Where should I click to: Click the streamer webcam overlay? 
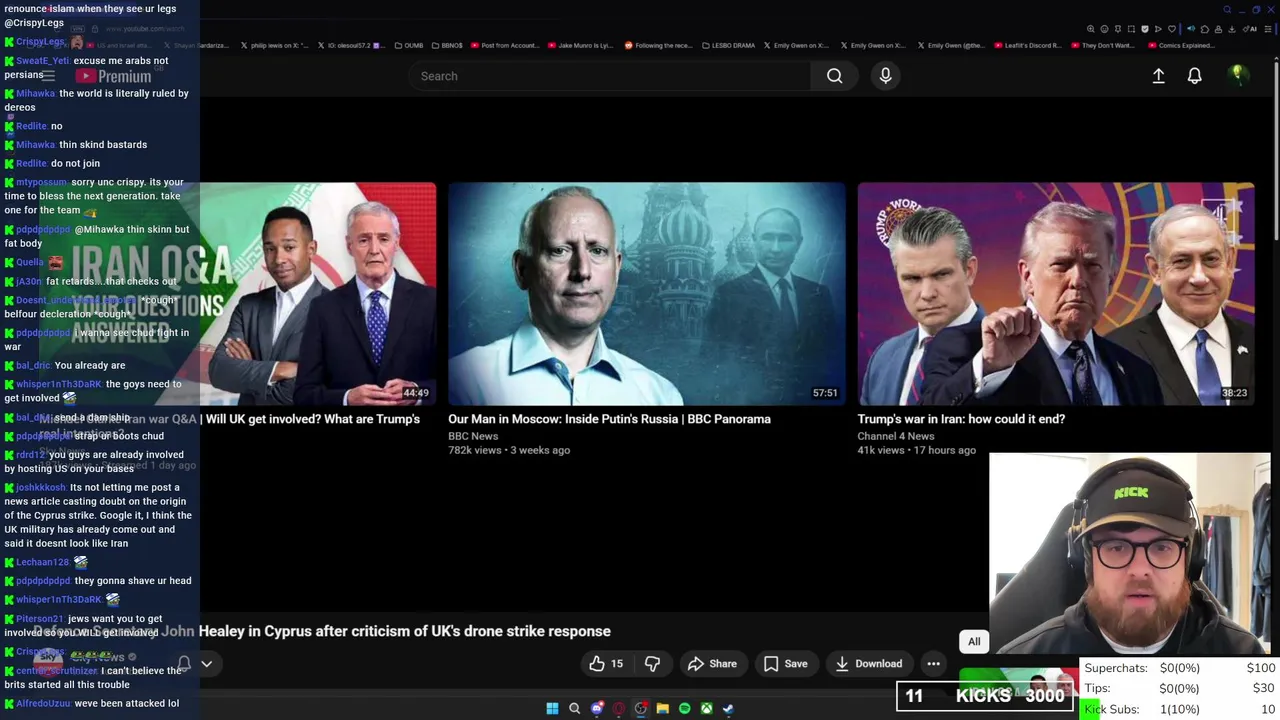(x=1129, y=553)
